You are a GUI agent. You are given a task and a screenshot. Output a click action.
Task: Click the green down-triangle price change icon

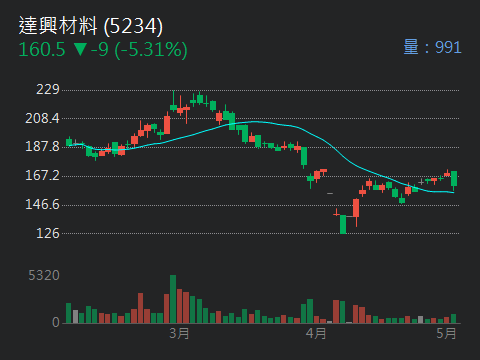pyautogui.click(x=80, y=49)
